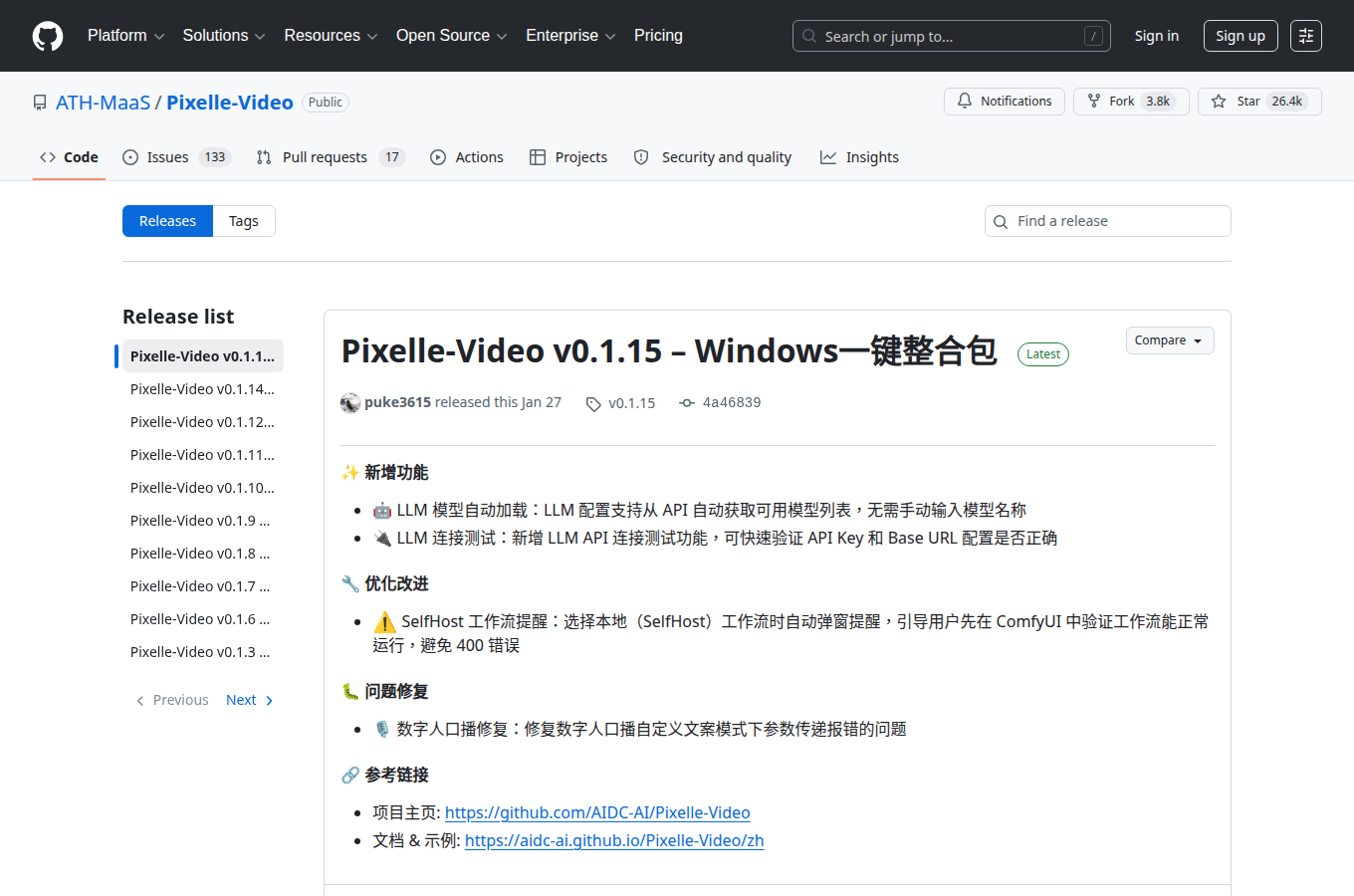Expand the Platform menu
This screenshot has height=896, width=1354.
pyautogui.click(x=125, y=36)
